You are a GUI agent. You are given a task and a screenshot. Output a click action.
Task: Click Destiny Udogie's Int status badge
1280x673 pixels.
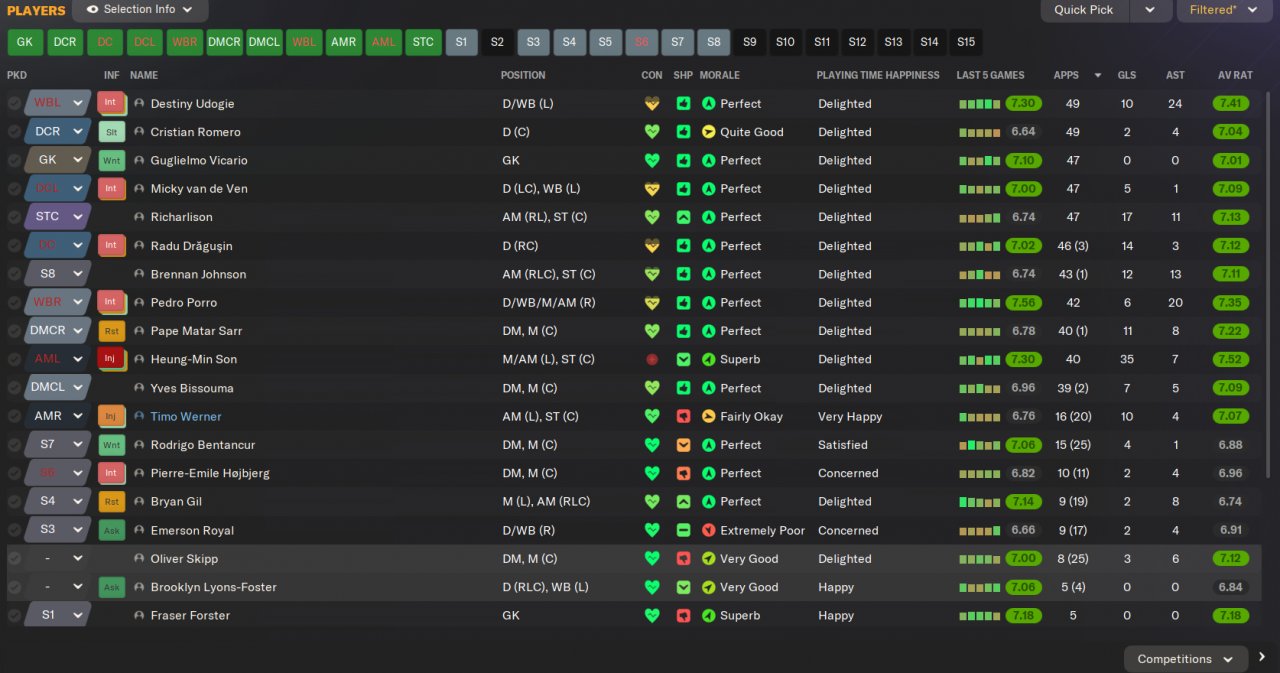[x=111, y=103]
